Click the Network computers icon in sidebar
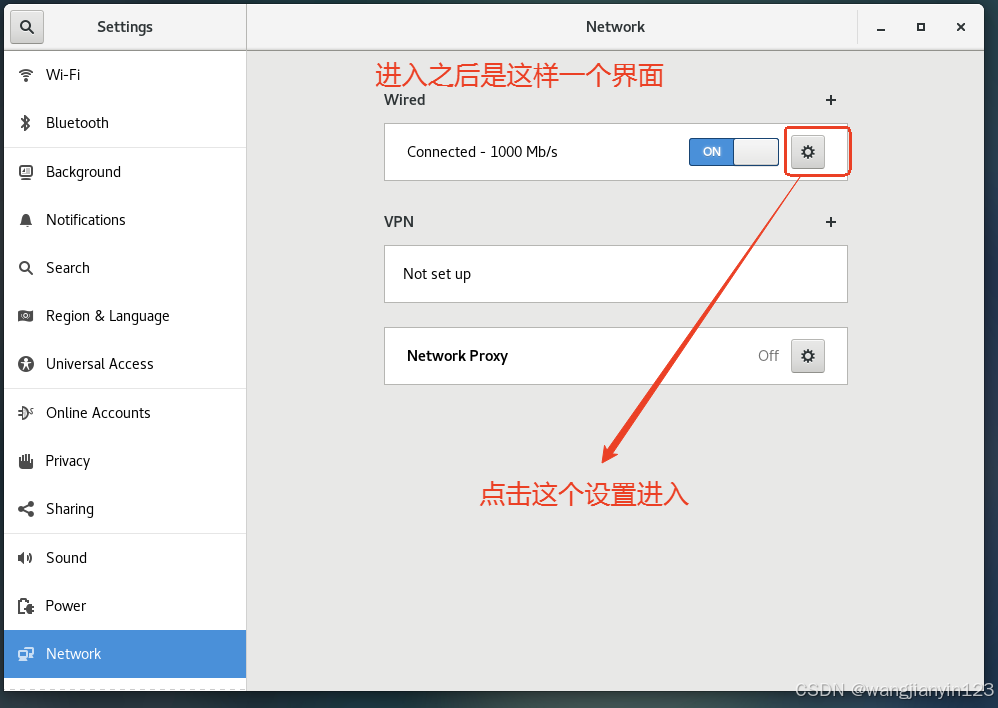The image size is (998, 708). click(x=25, y=654)
